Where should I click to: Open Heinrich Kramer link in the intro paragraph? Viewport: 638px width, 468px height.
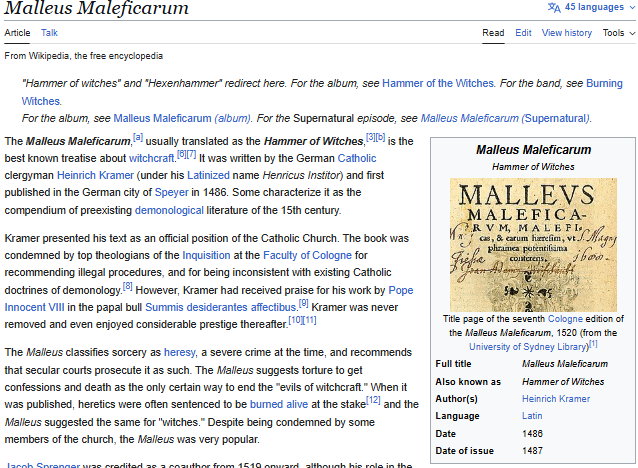[x=95, y=175]
